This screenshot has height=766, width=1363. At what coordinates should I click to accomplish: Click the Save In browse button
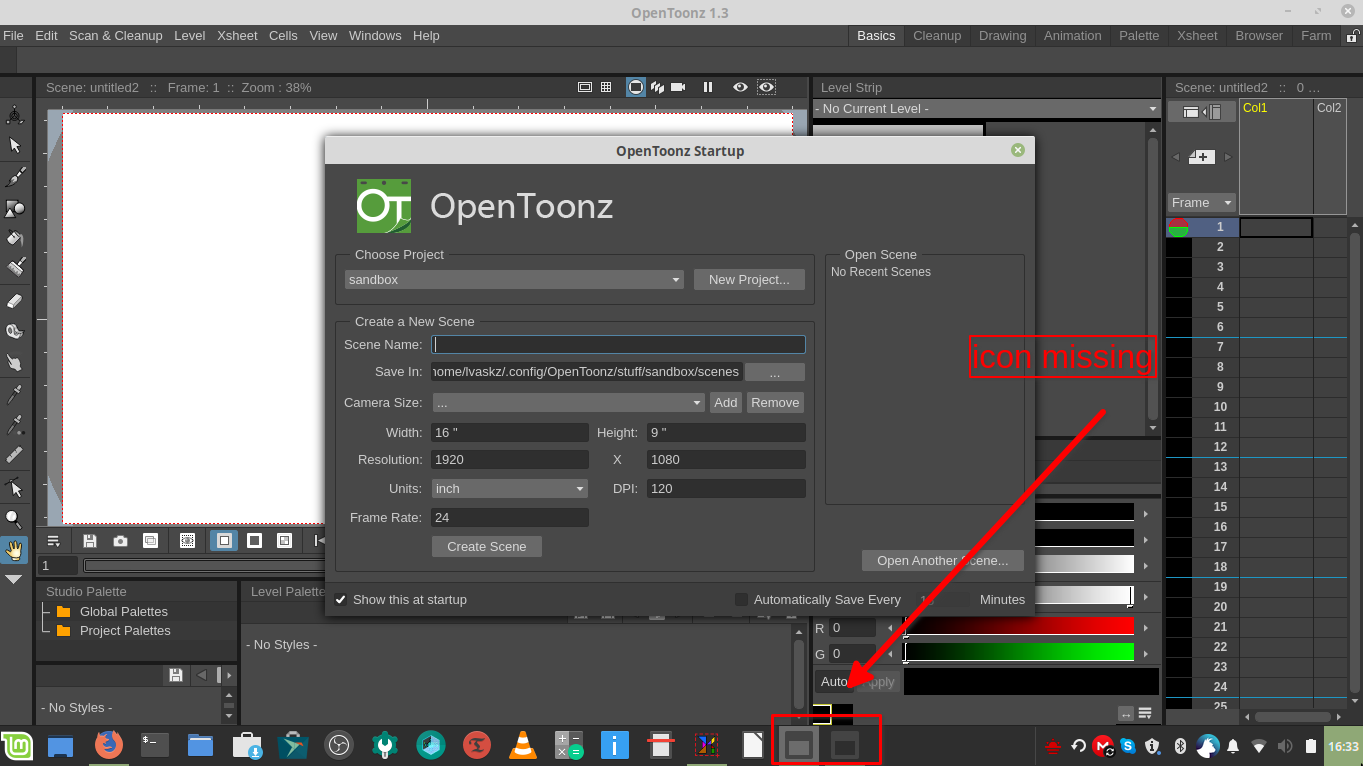point(774,372)
